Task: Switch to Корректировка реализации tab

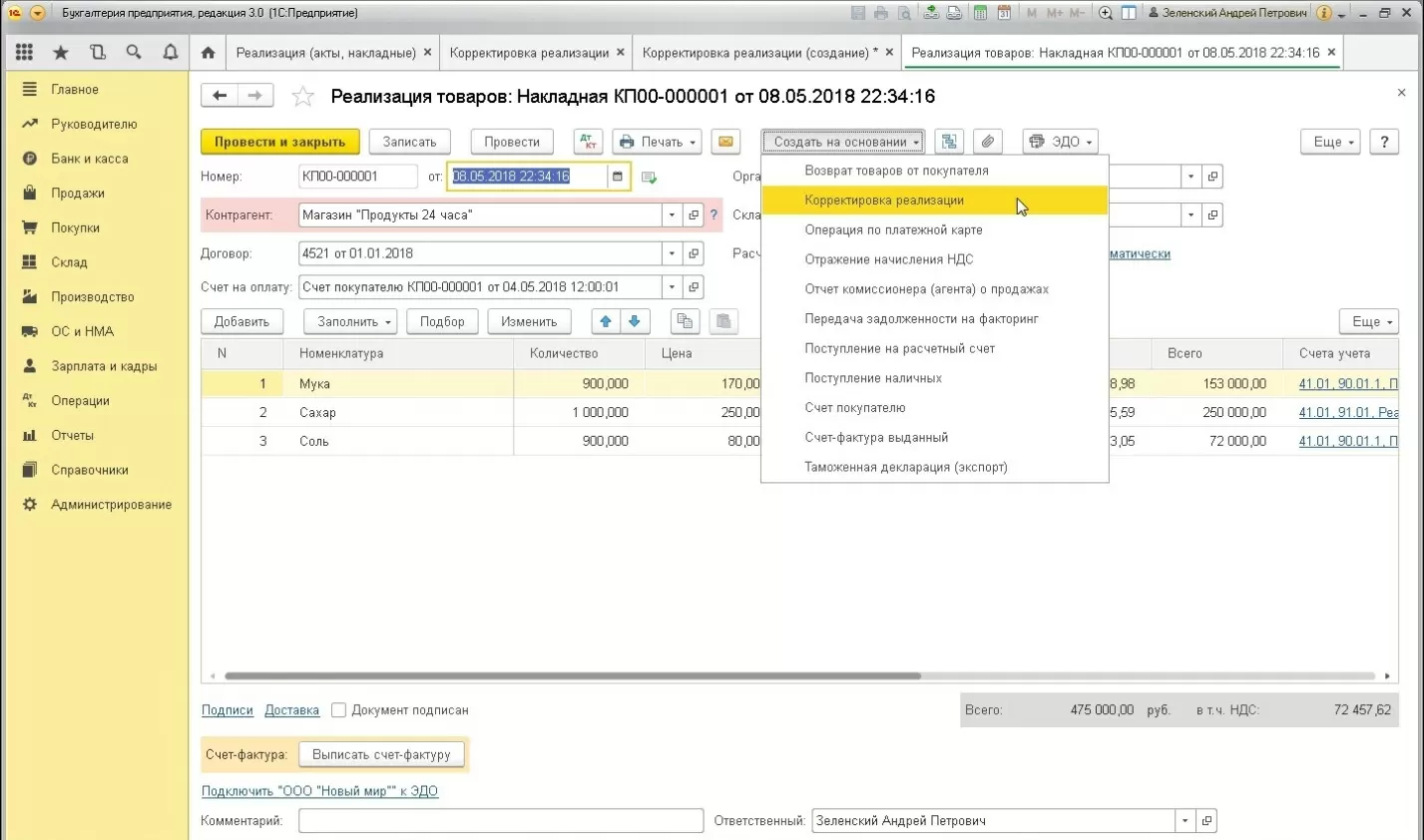Action: click(x=529, y=53)
